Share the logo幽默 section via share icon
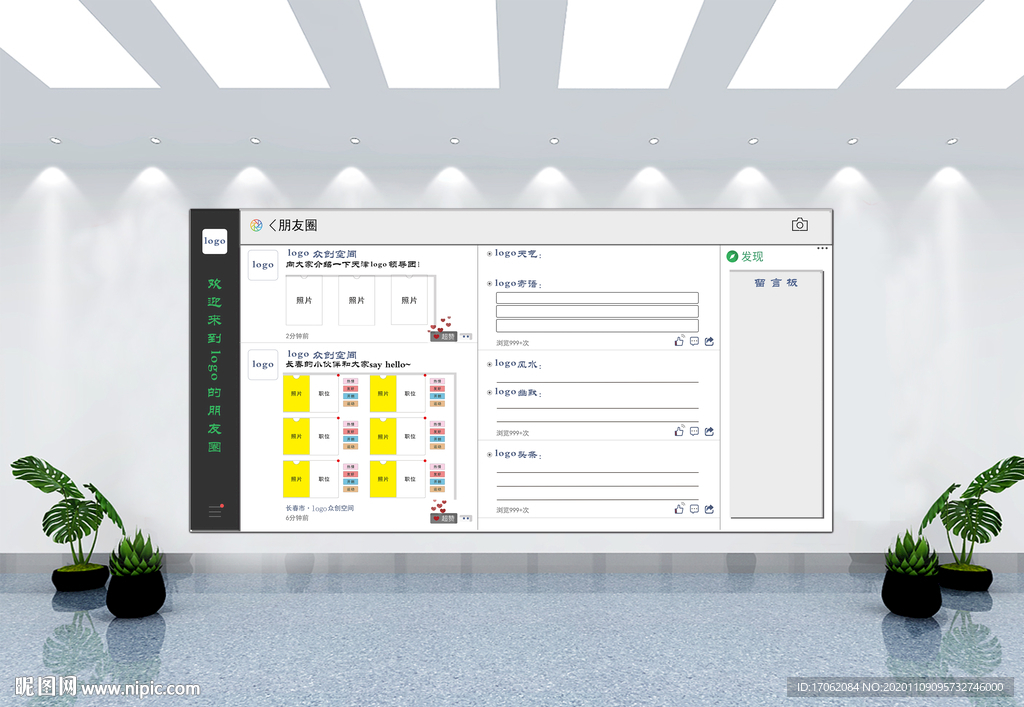This screenshot has height=707, width=1024. point(709,432)
